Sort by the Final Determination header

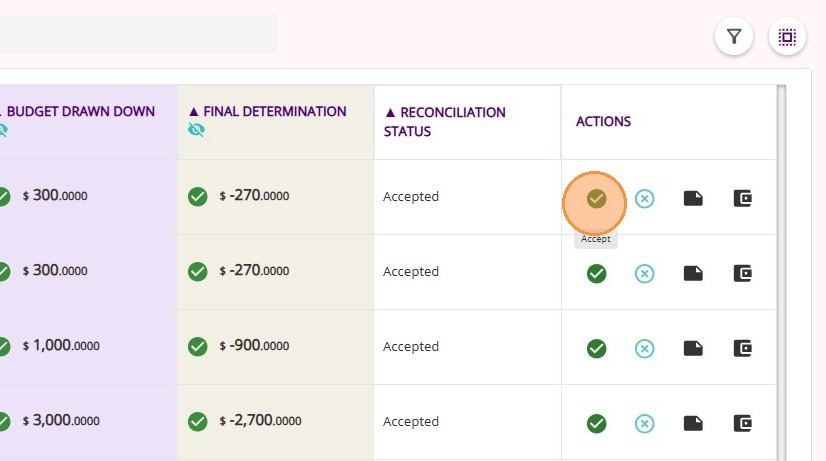267,111
